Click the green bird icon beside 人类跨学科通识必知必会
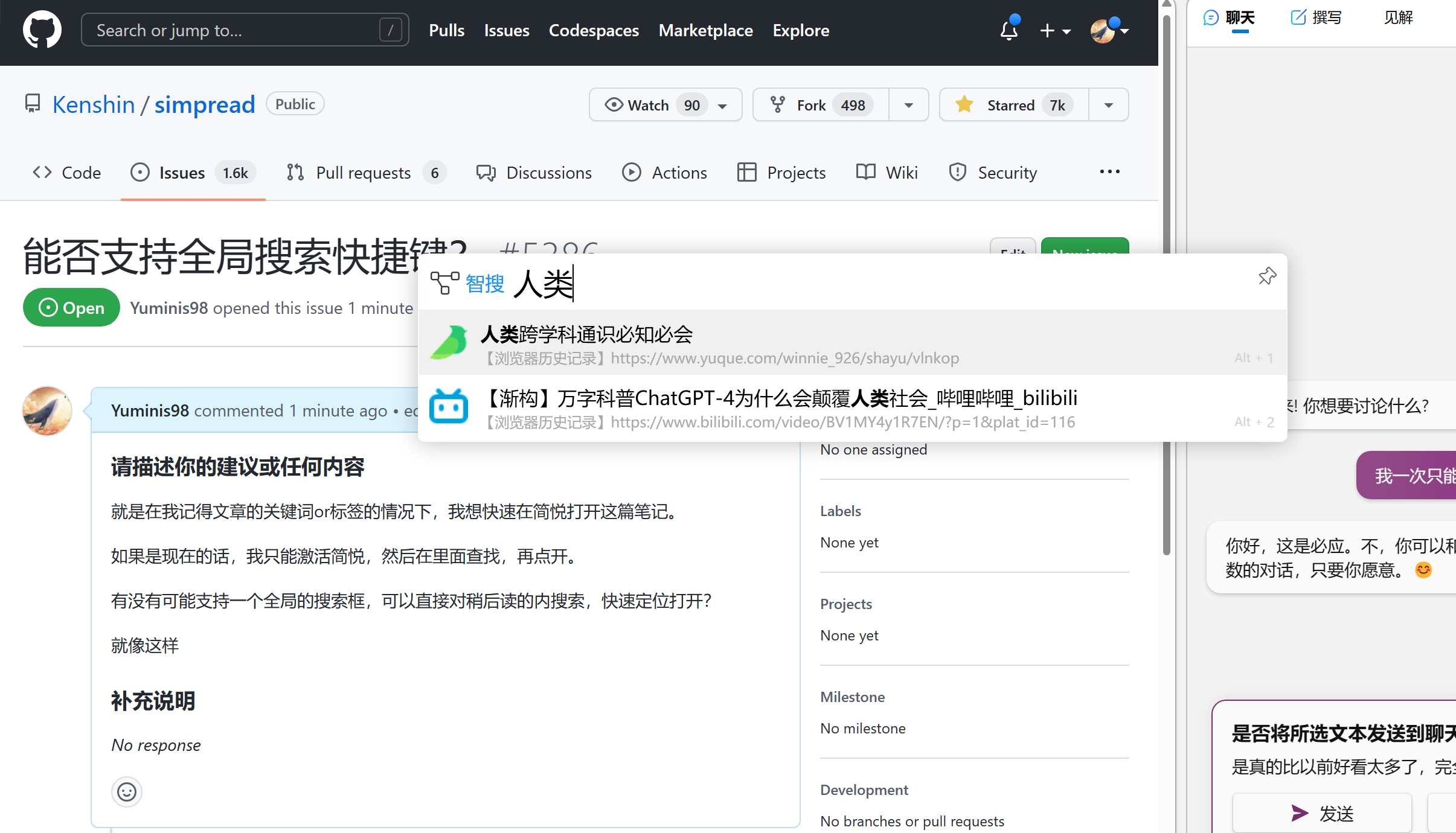The image size is (1456, 833). click(449, 342)
